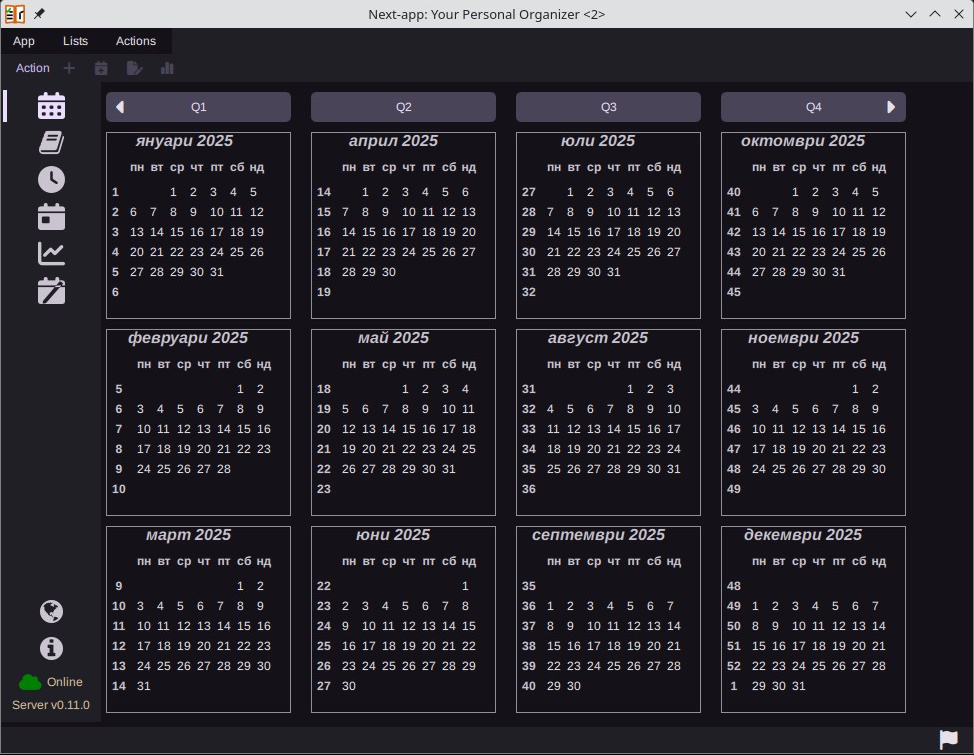This screenshot has height=755, width=974.
Task: Open the Actions menu
Action: 136,41
